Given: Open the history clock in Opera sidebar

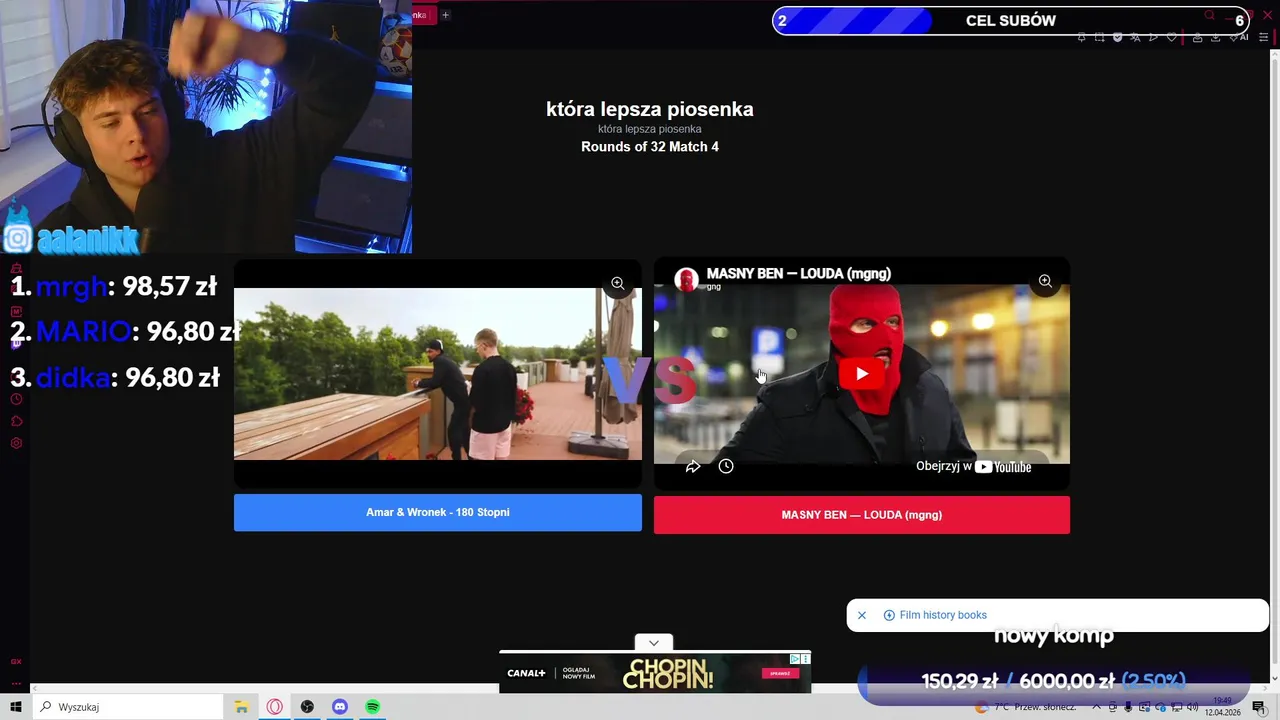Looking at the screenshot, I should pyautogui.click(x=16, y=399).
